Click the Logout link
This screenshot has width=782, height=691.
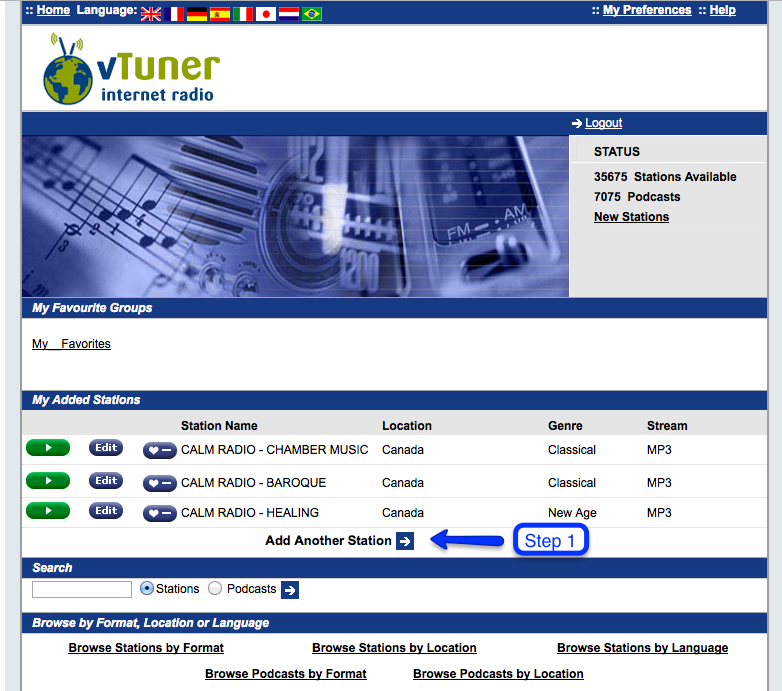point(603,123)
